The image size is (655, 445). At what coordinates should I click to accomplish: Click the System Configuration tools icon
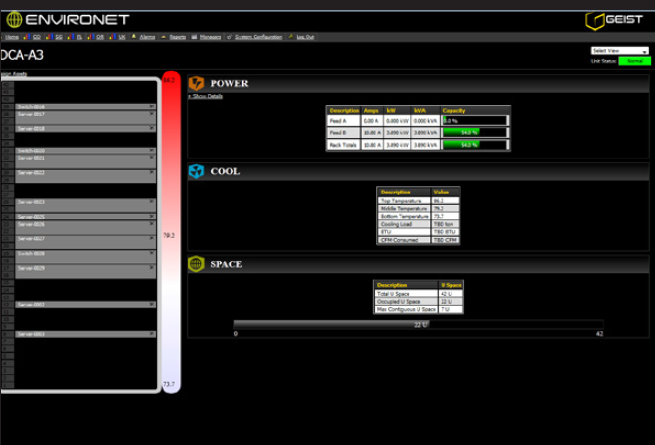[230, 36]
